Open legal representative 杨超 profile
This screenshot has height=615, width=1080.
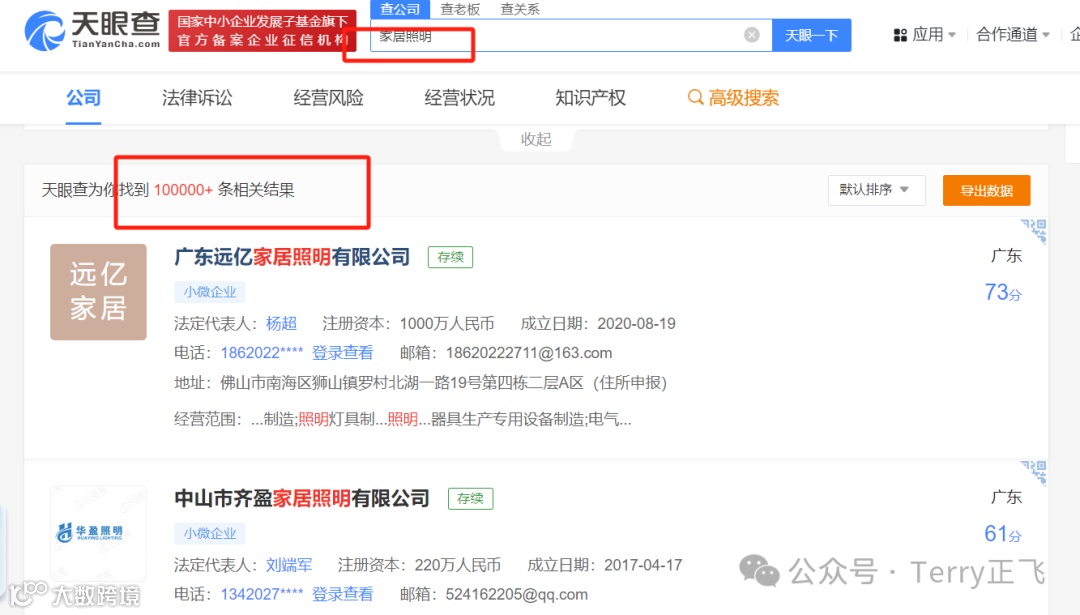pos(282,324)
